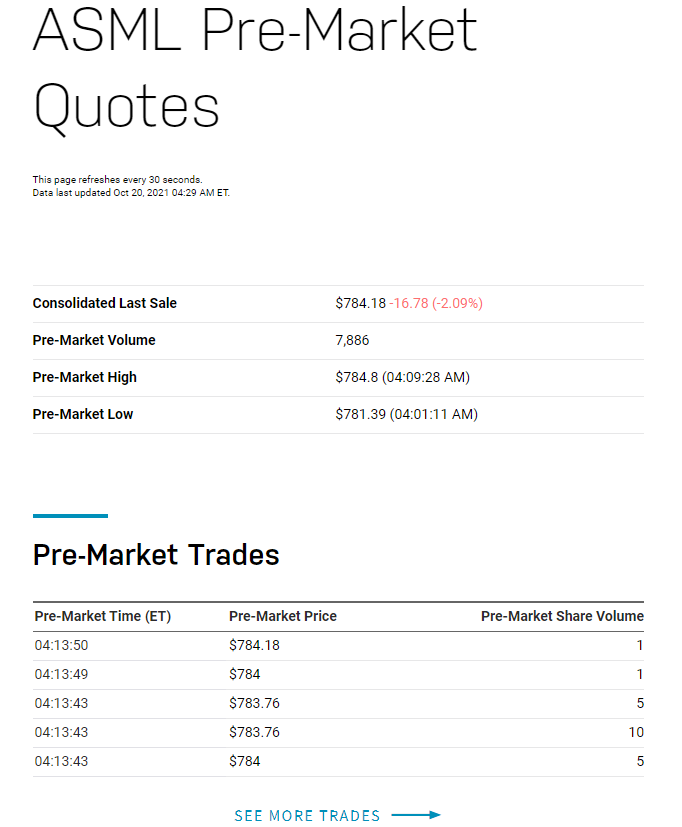Viewport: 682px width, 827px height.
Task: Click the red -16.78 (-2.09%) change value
Action: coord(436,303)
